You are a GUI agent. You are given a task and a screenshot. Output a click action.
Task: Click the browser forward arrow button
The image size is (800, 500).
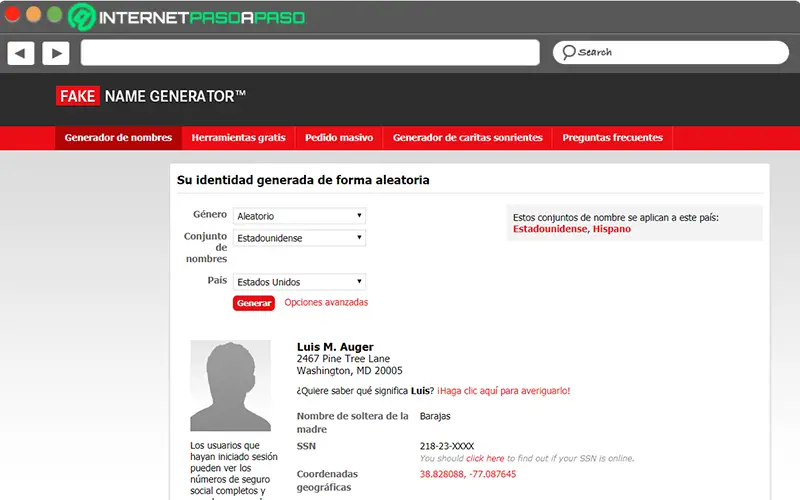[56, 53]
